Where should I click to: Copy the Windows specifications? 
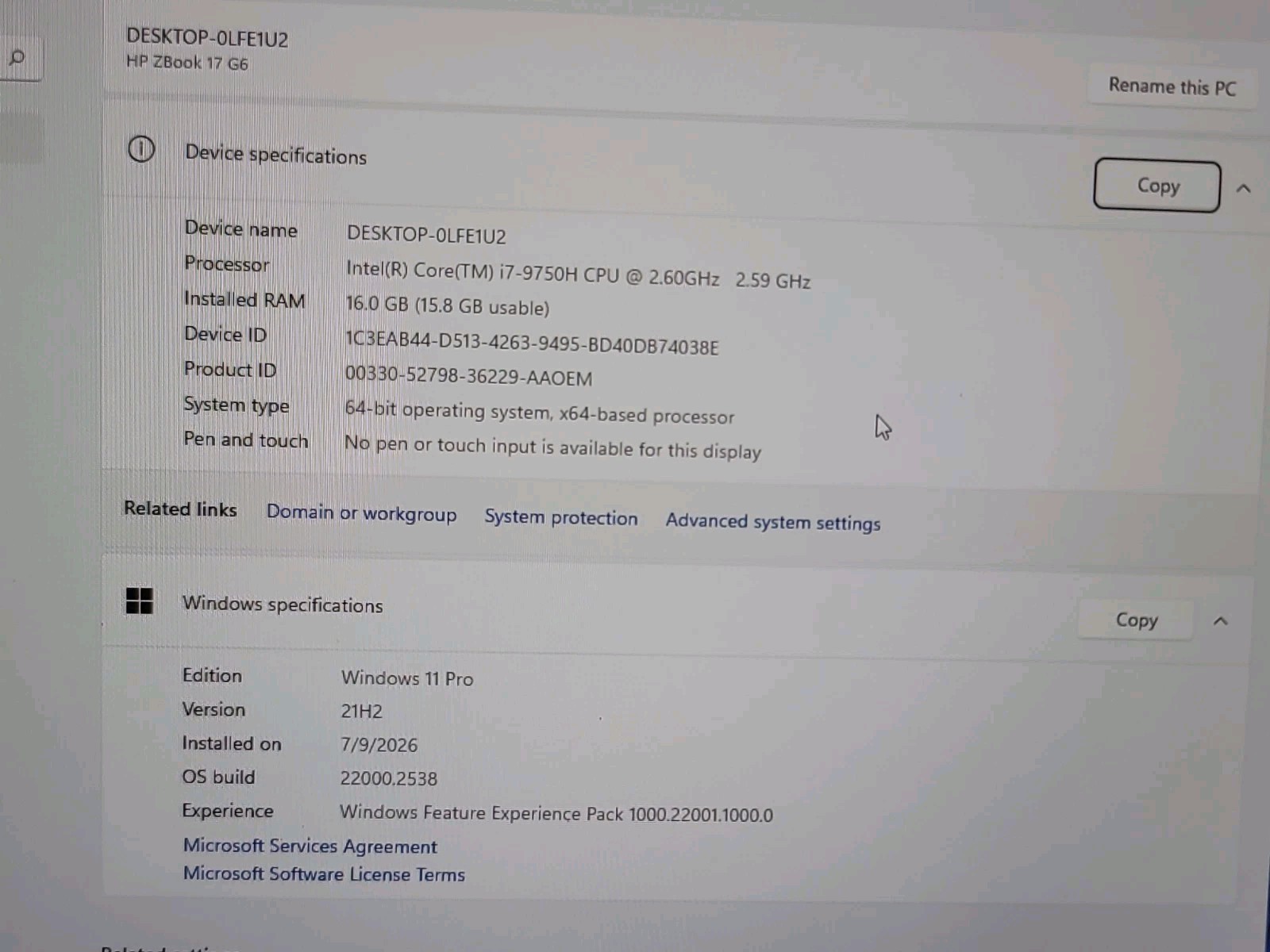click(x=1136, y=620)
